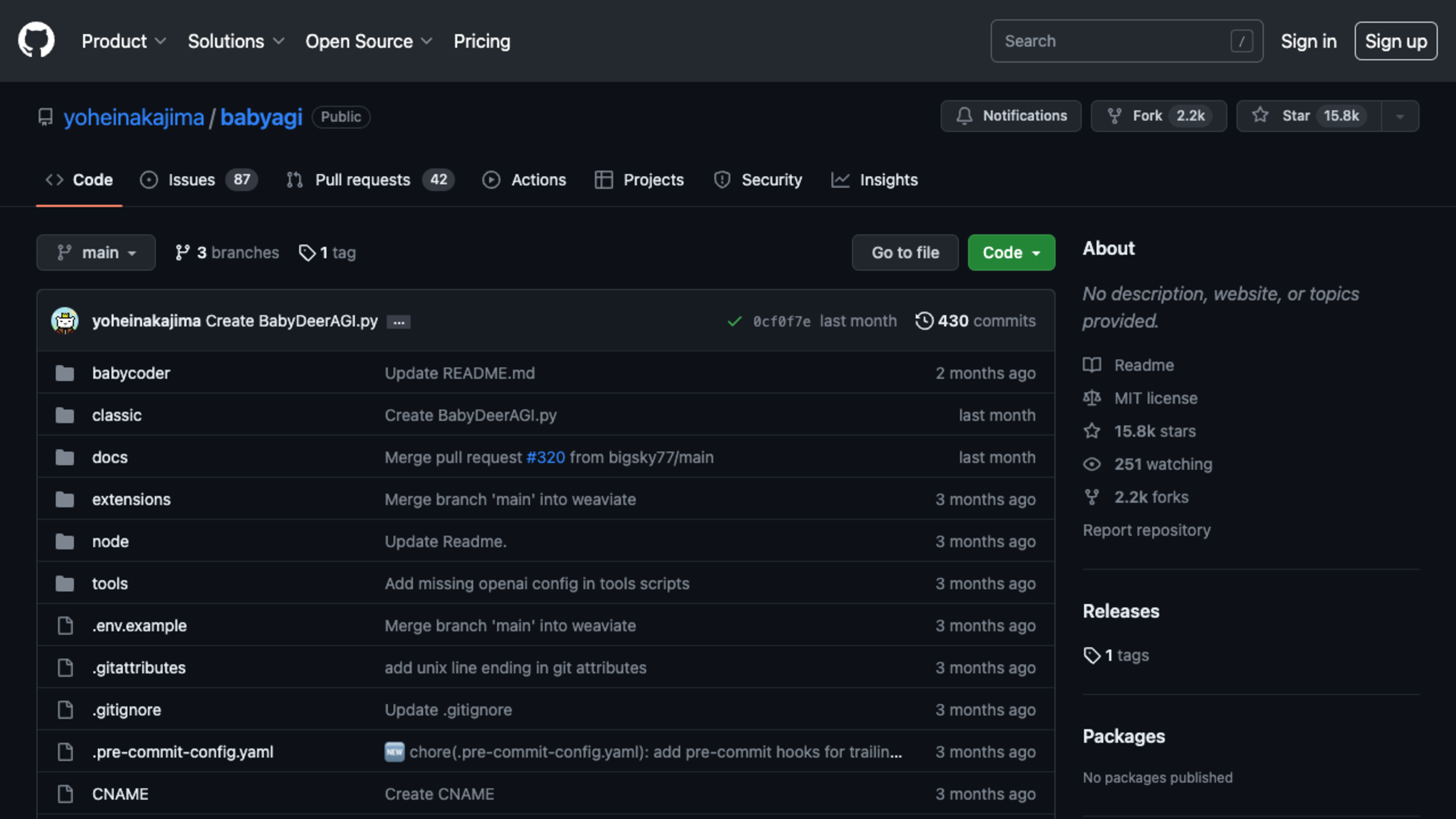Click the classic folder icon
Viewport: 1456px width, 819px height.
coord(65,415)
